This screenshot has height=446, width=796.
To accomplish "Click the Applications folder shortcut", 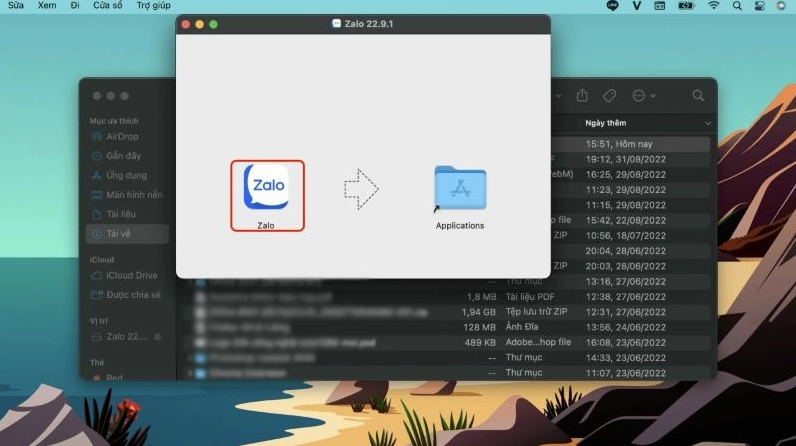I will [x=460, y=190].
